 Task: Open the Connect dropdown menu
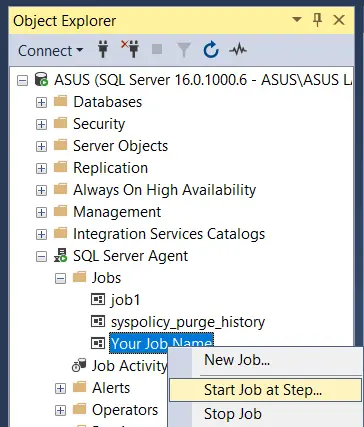tap(50, 51)
